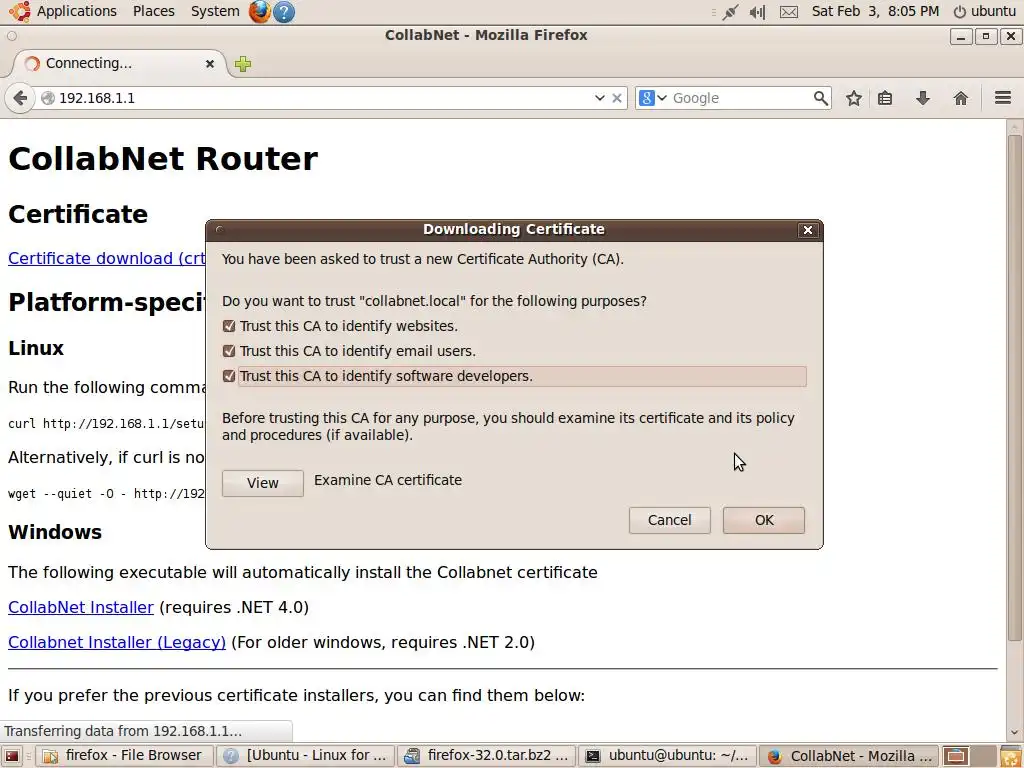Switch to Ubuntu - Linux for taskbar item

pyautogui.click(x=306, y=756)
